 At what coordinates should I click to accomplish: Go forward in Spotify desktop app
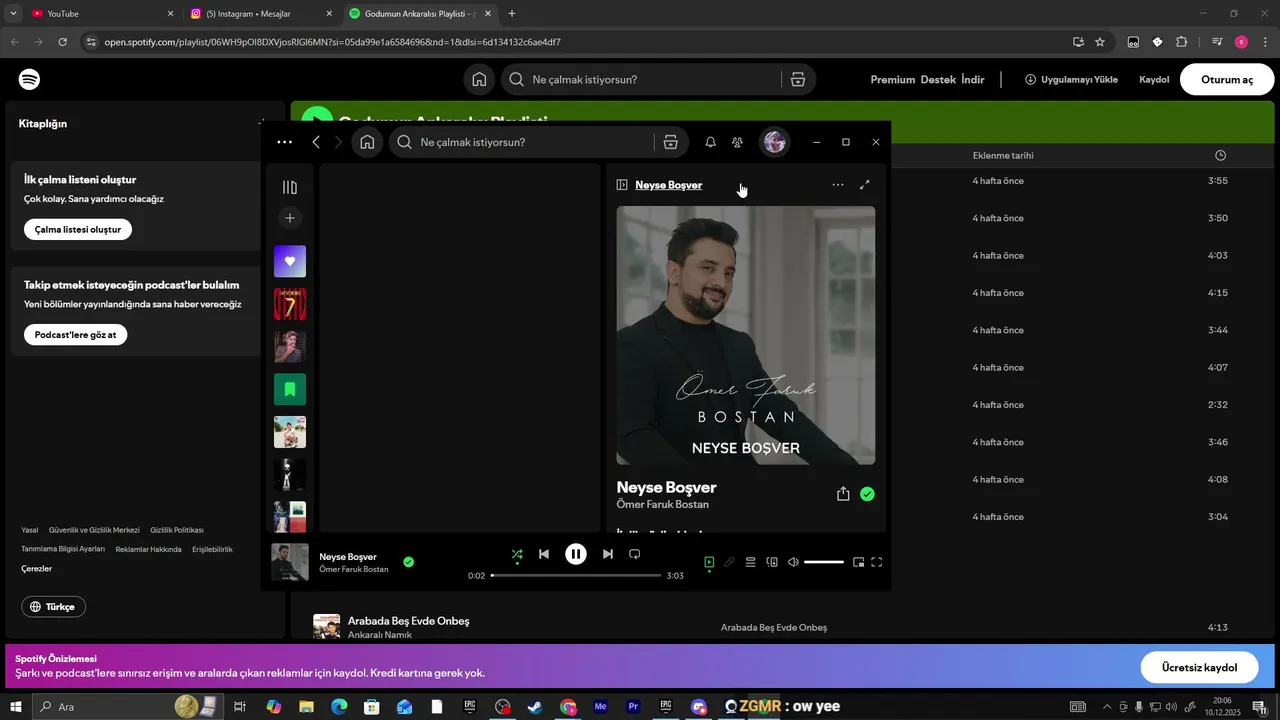(338, 142)
